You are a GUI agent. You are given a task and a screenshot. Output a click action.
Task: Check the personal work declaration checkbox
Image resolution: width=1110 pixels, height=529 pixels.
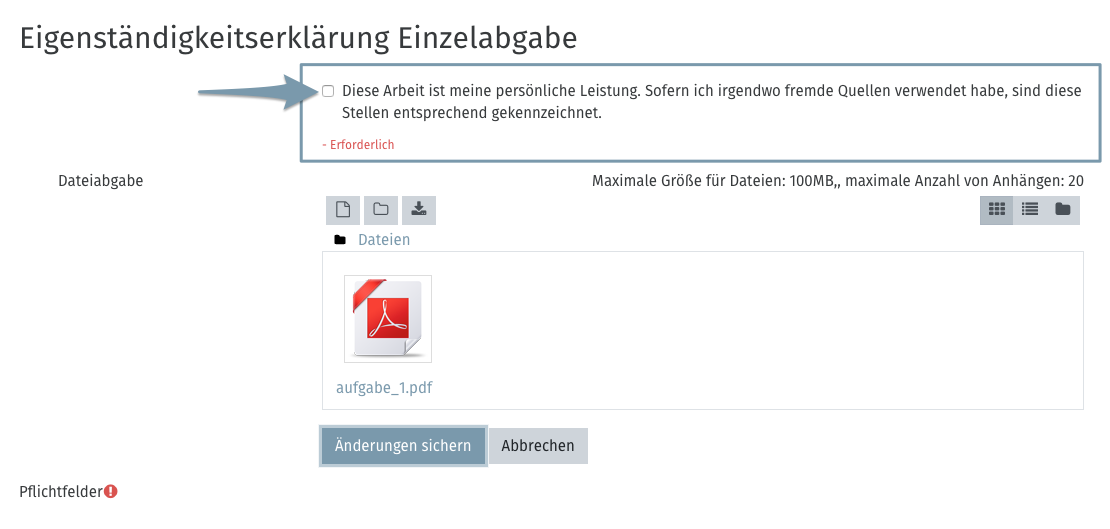click(328, 91)
